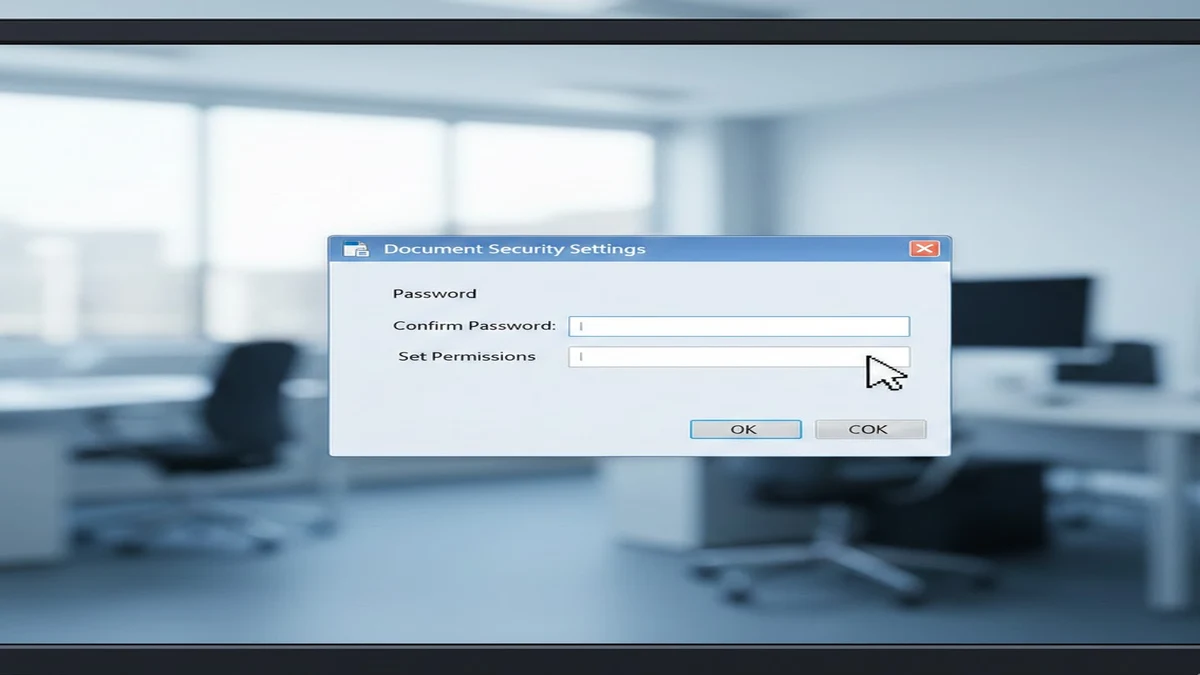Click the Set Permissions label
The width and height of the screenshot is (1200, 675).
click(x=467, y=356)
